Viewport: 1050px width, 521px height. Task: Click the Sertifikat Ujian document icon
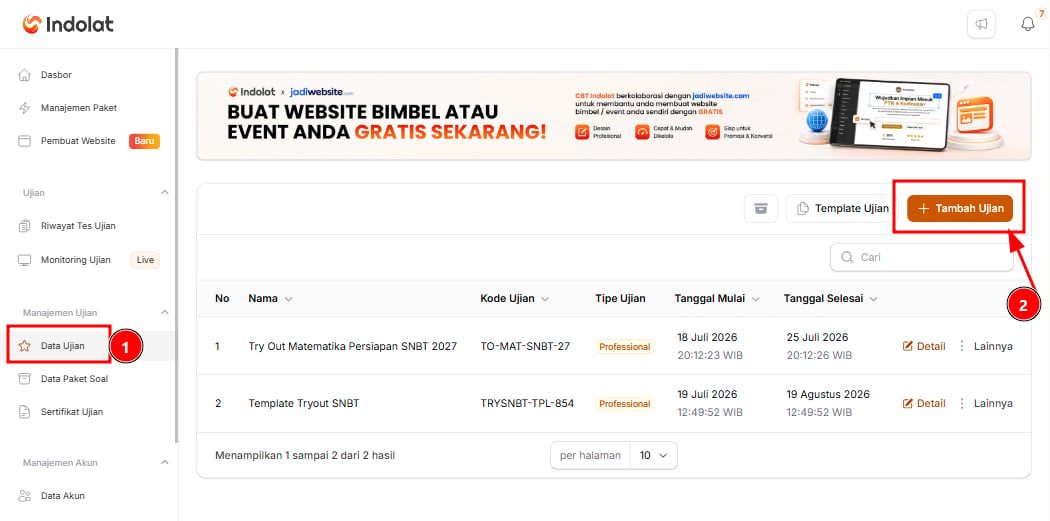(25, 412)
